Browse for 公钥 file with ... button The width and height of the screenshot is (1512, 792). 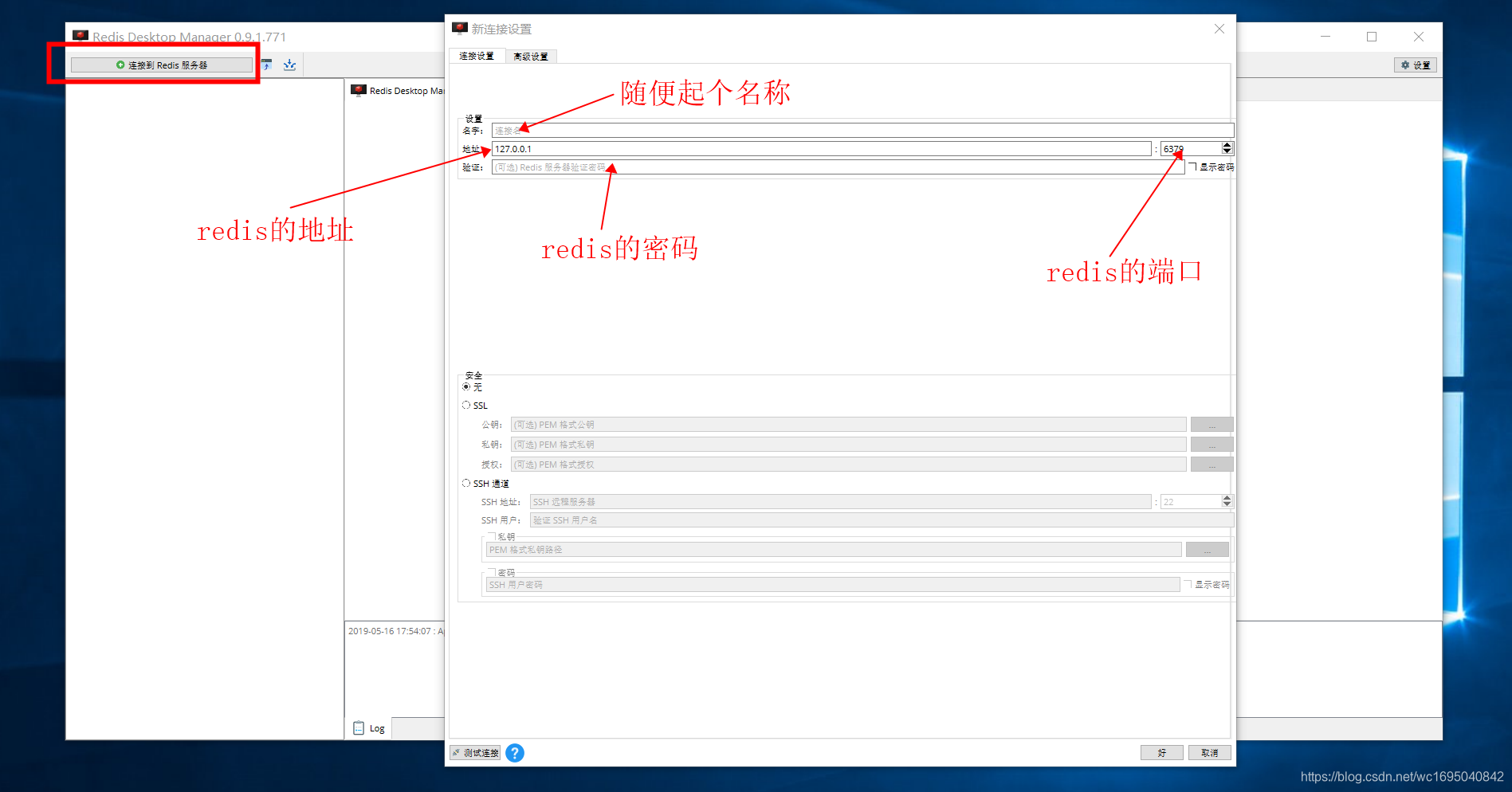click(x=1212, y=425)
